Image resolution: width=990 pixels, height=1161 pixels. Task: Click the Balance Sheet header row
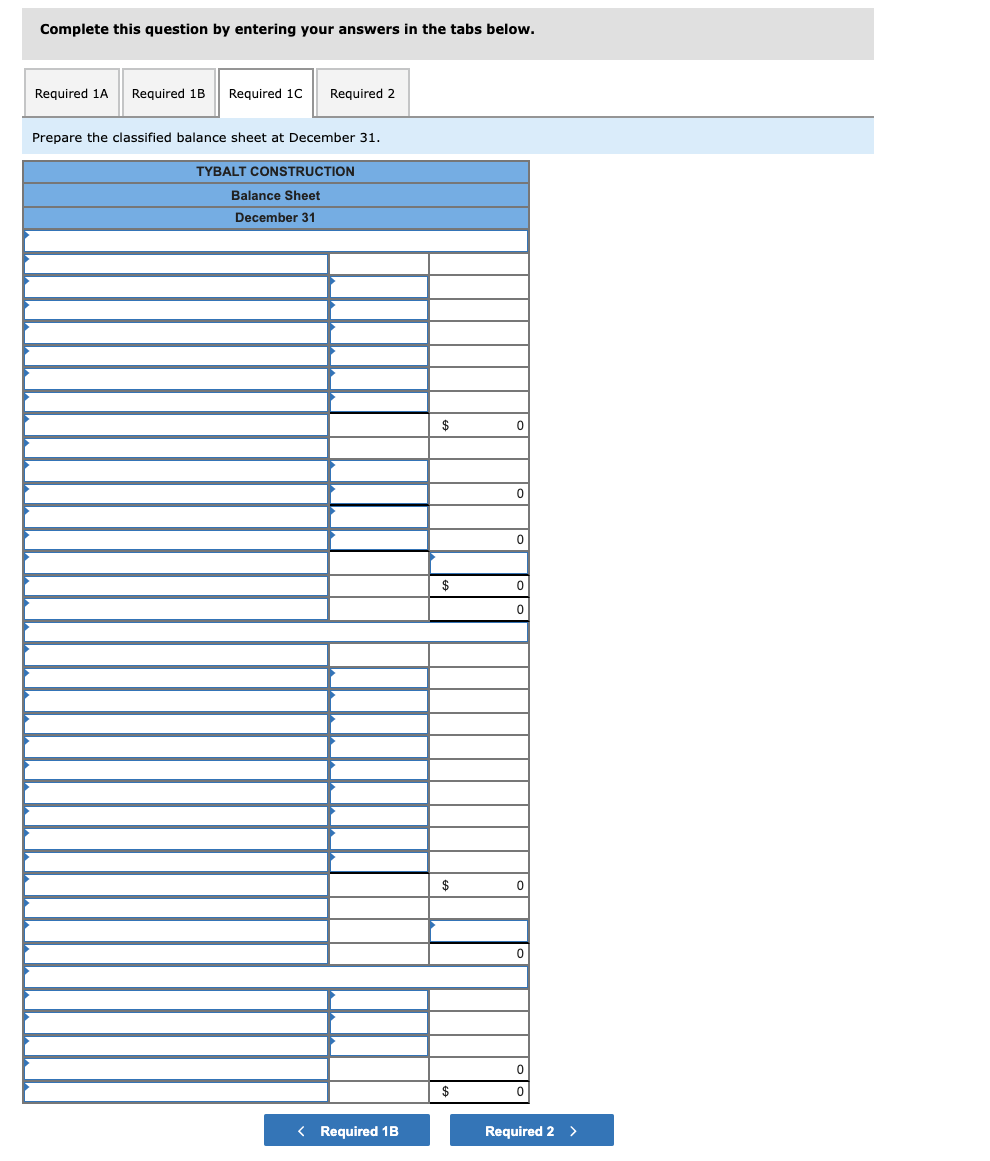275,195
